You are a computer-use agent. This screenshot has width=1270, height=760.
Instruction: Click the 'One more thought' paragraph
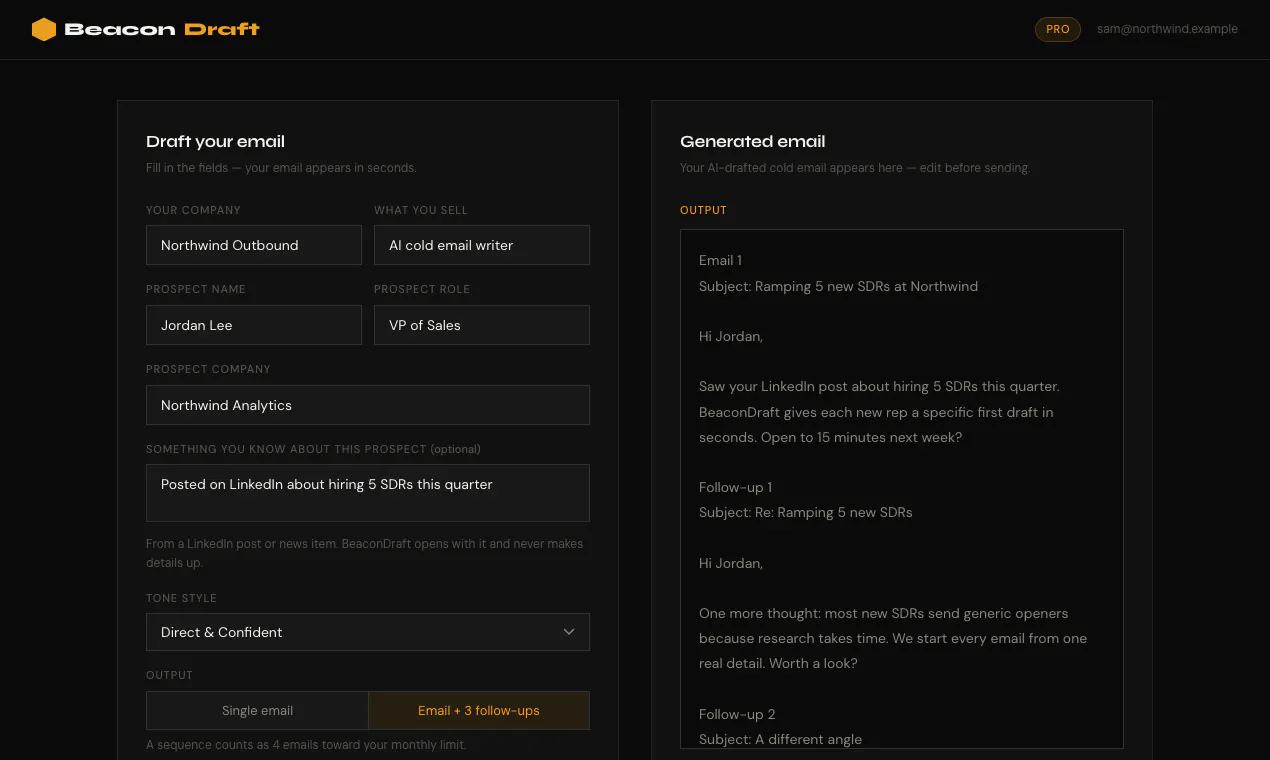[x=893, y=638]
